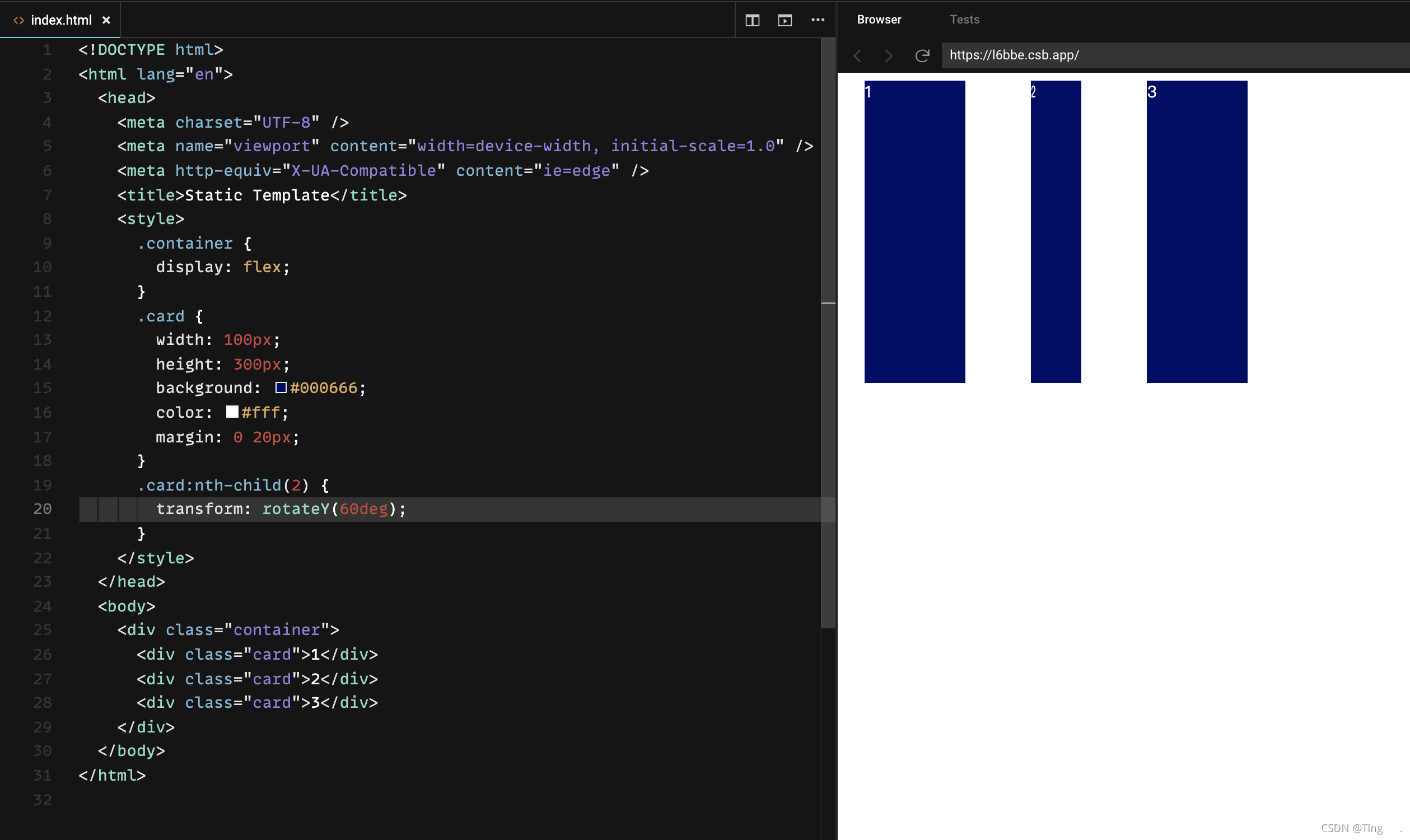The width and height of the screenshot is (1410, 840).
Task: Open the Browser tab
Action: [x=879, y=20]
